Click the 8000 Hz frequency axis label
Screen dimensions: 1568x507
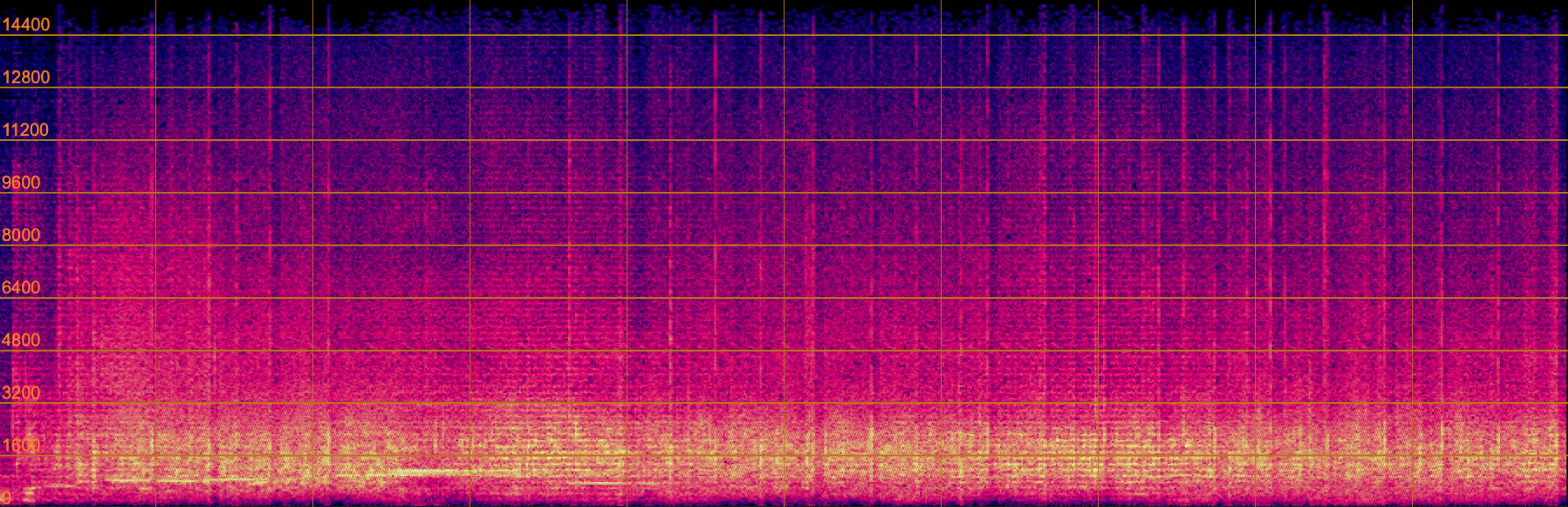[x=21, y=235]
